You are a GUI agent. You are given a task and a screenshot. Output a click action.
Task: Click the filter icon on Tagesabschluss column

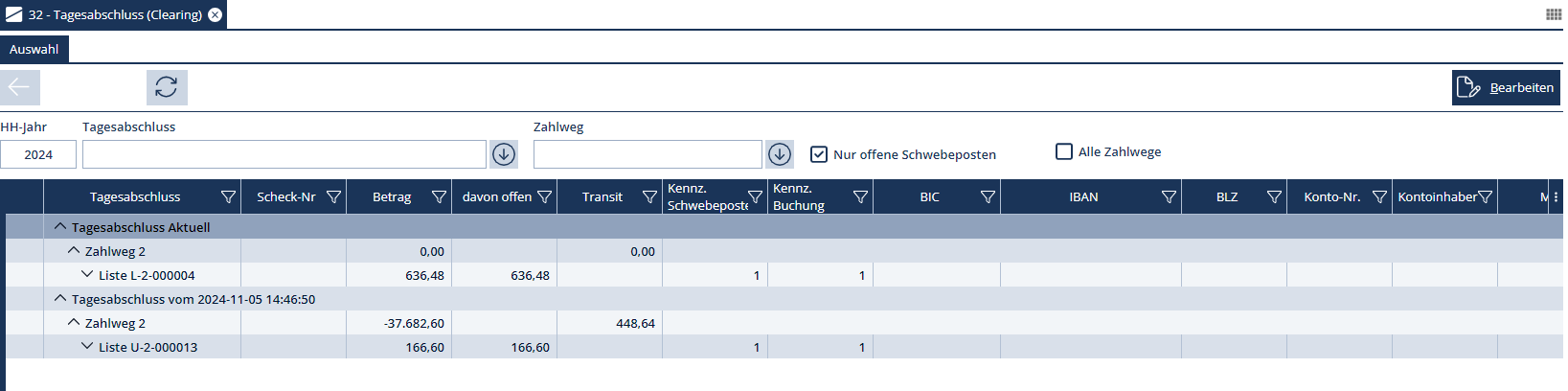coord(228,197)
